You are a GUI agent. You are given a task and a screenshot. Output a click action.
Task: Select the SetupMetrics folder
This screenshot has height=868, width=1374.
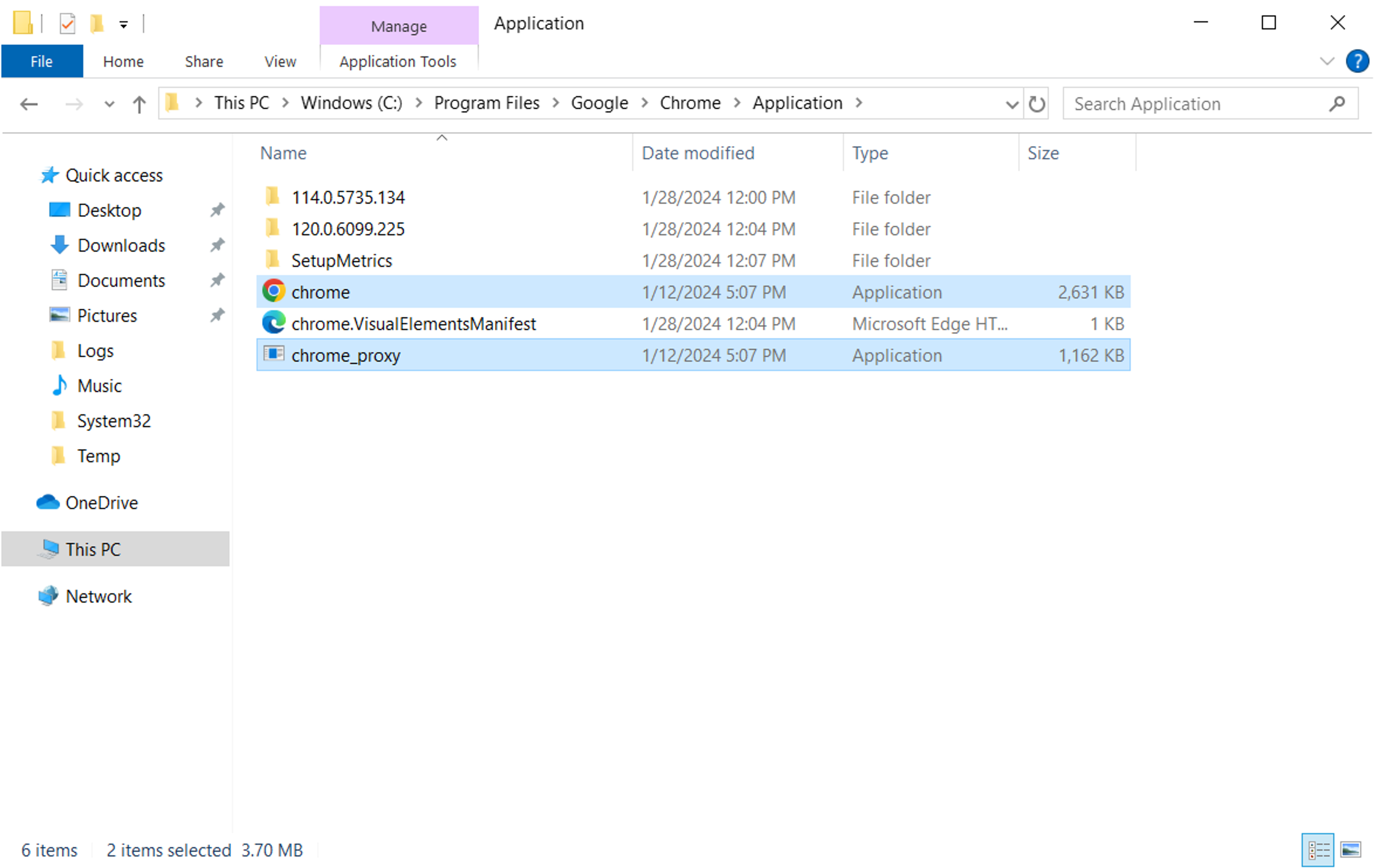tap(693, 261)
